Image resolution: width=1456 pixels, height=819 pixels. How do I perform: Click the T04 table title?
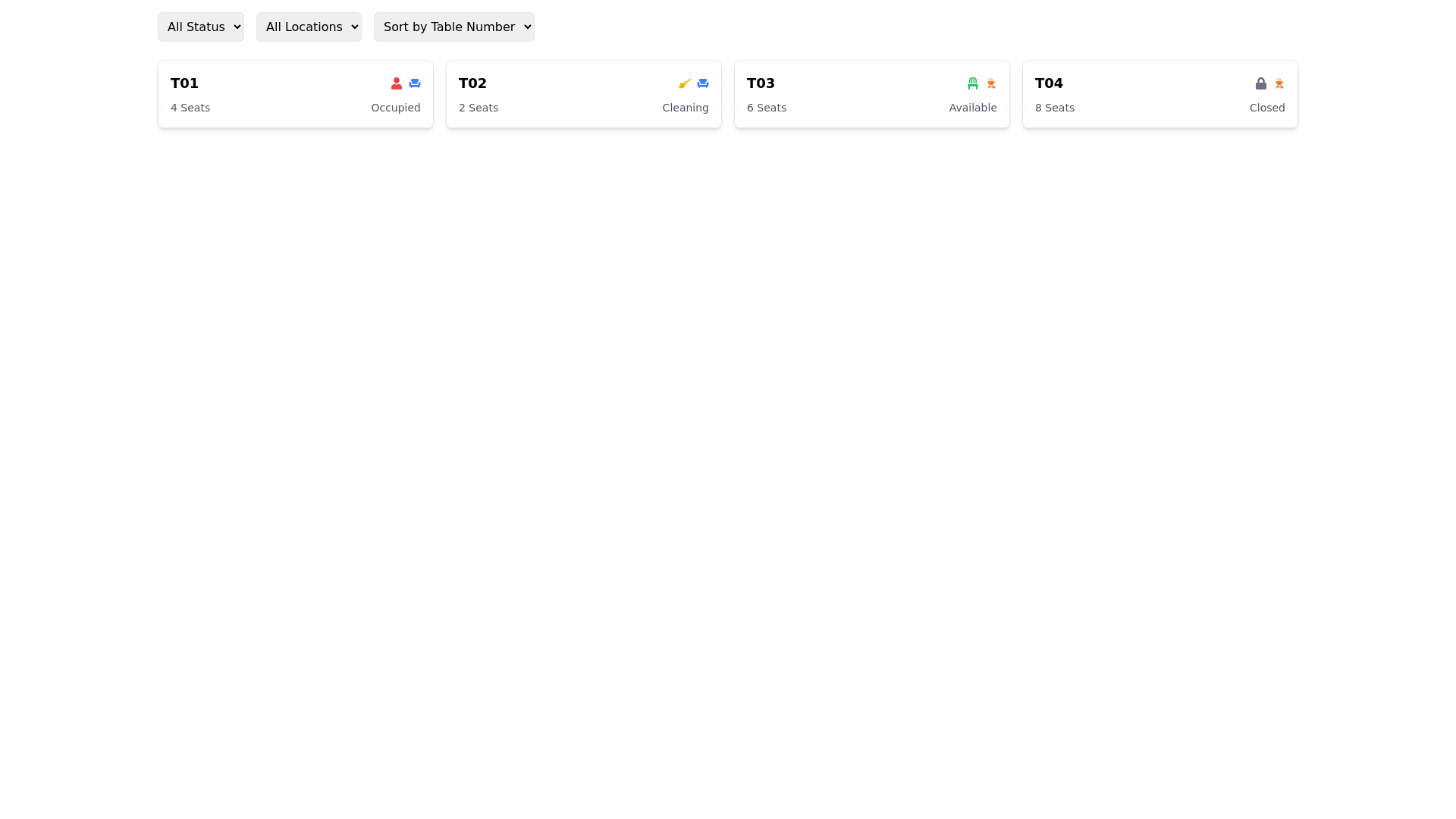point(1048,83)
